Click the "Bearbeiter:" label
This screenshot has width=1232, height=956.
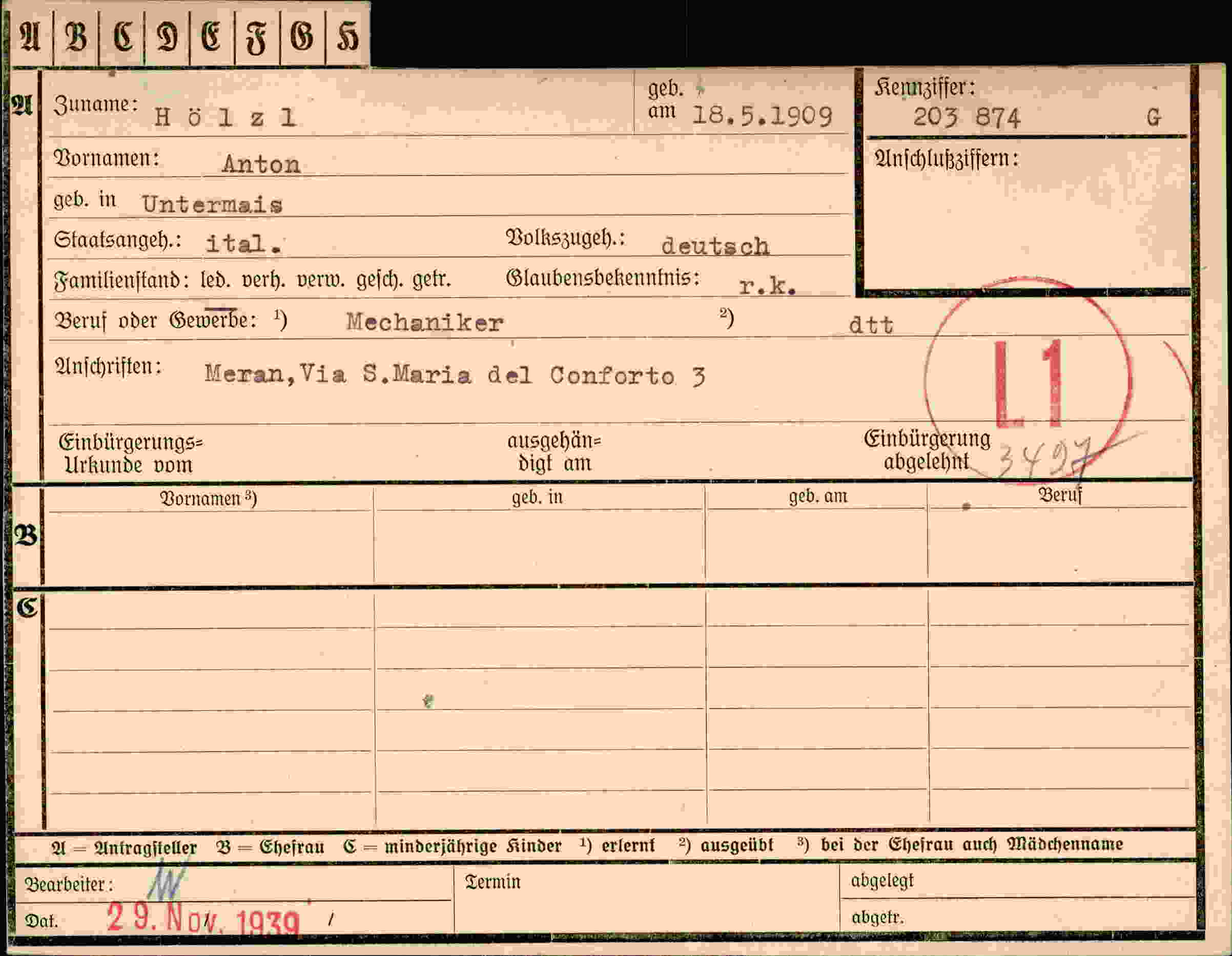(69, 884)
